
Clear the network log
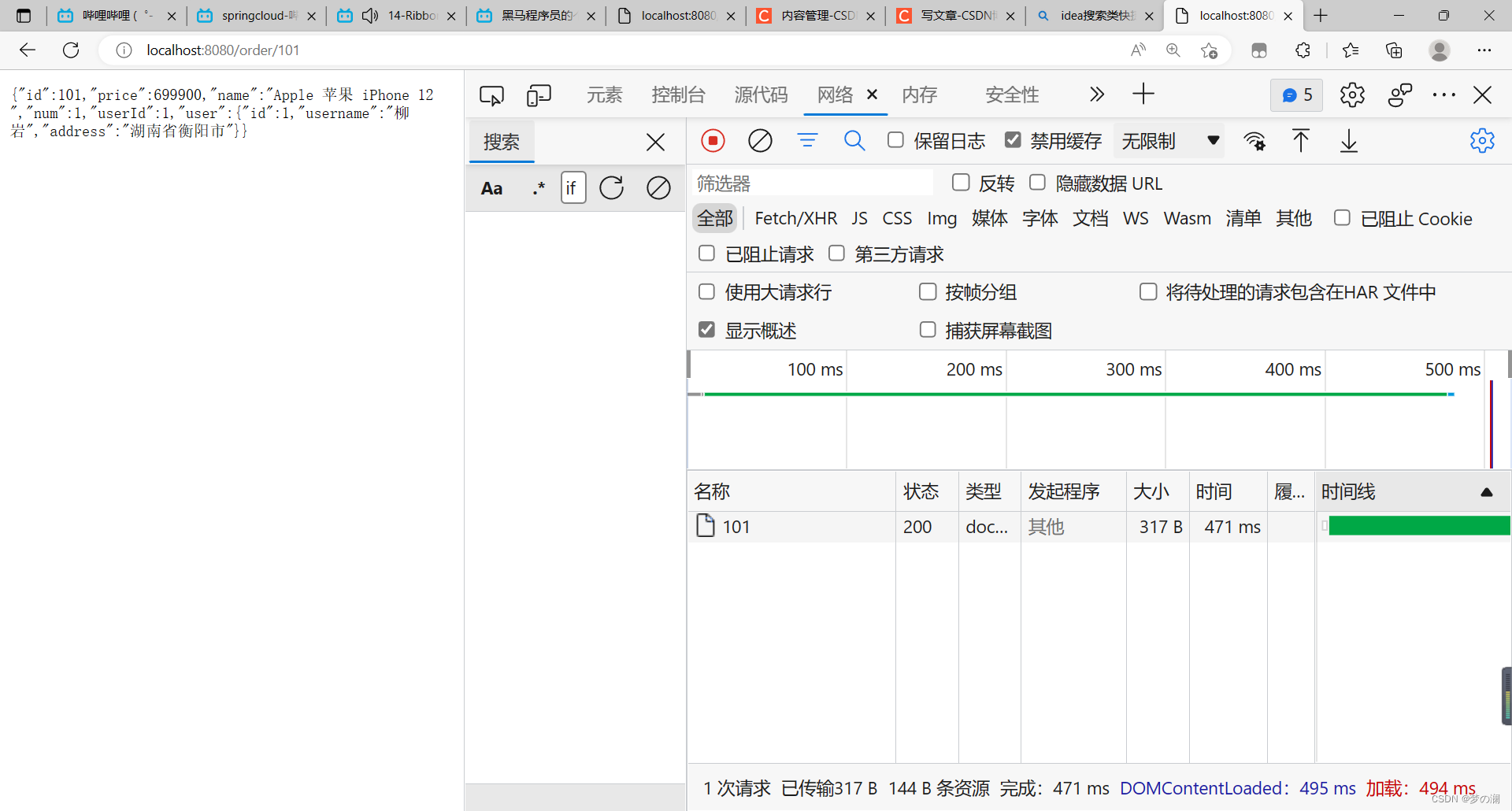[x=760, y=141]
